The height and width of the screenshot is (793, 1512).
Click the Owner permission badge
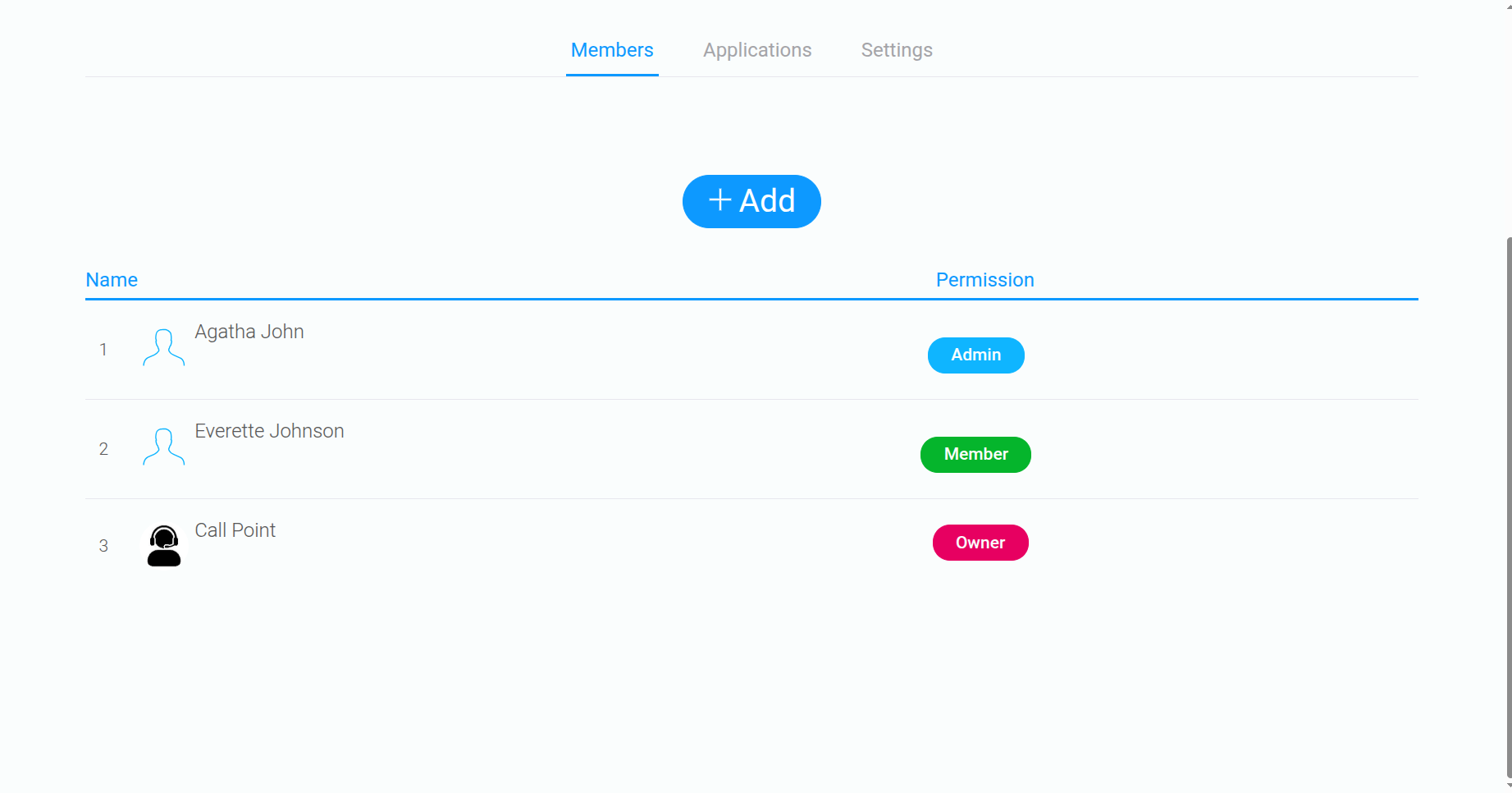(x=980, y=543)
